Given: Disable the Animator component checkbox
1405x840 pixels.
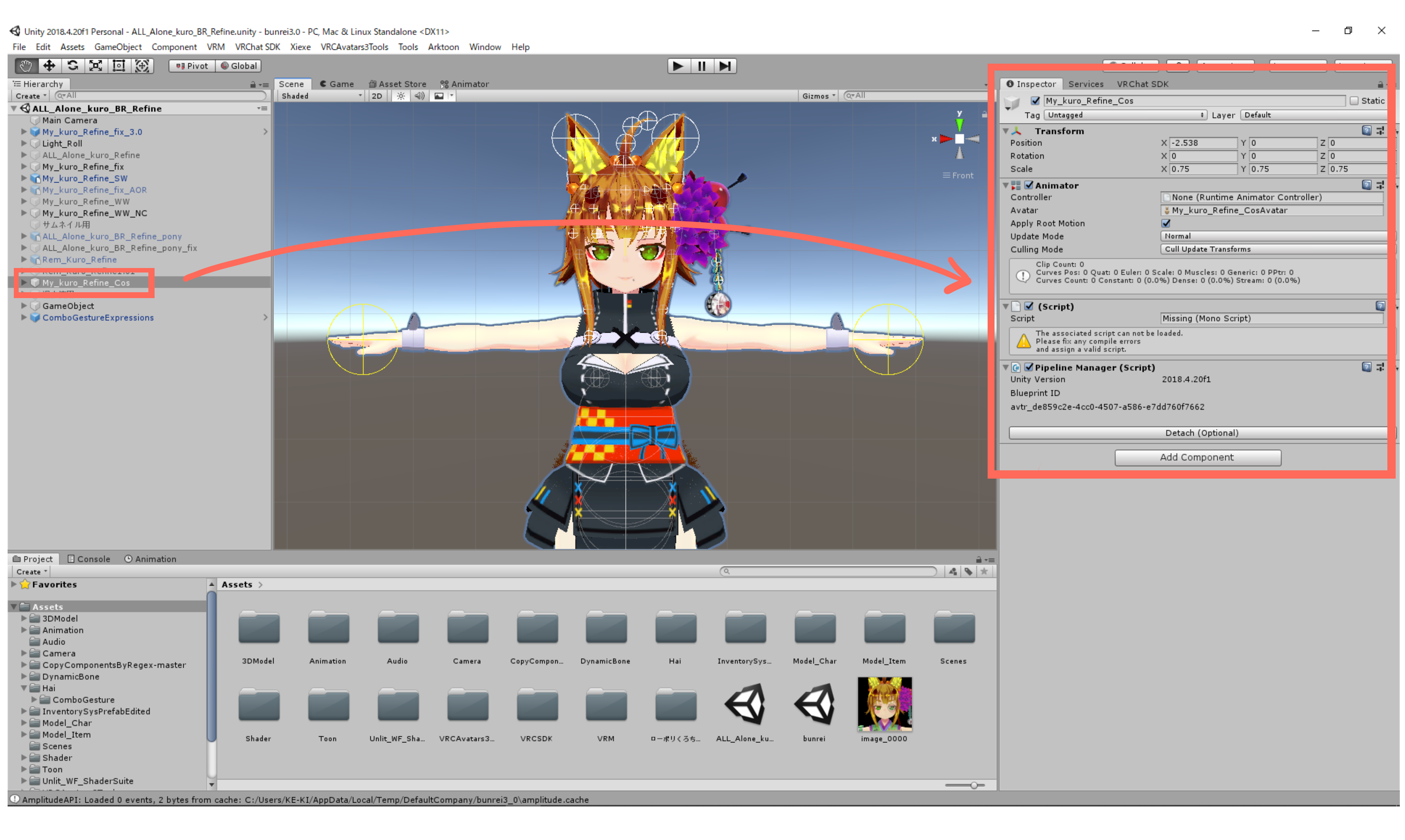Looking at the screenshot, I should [1029, 186].
